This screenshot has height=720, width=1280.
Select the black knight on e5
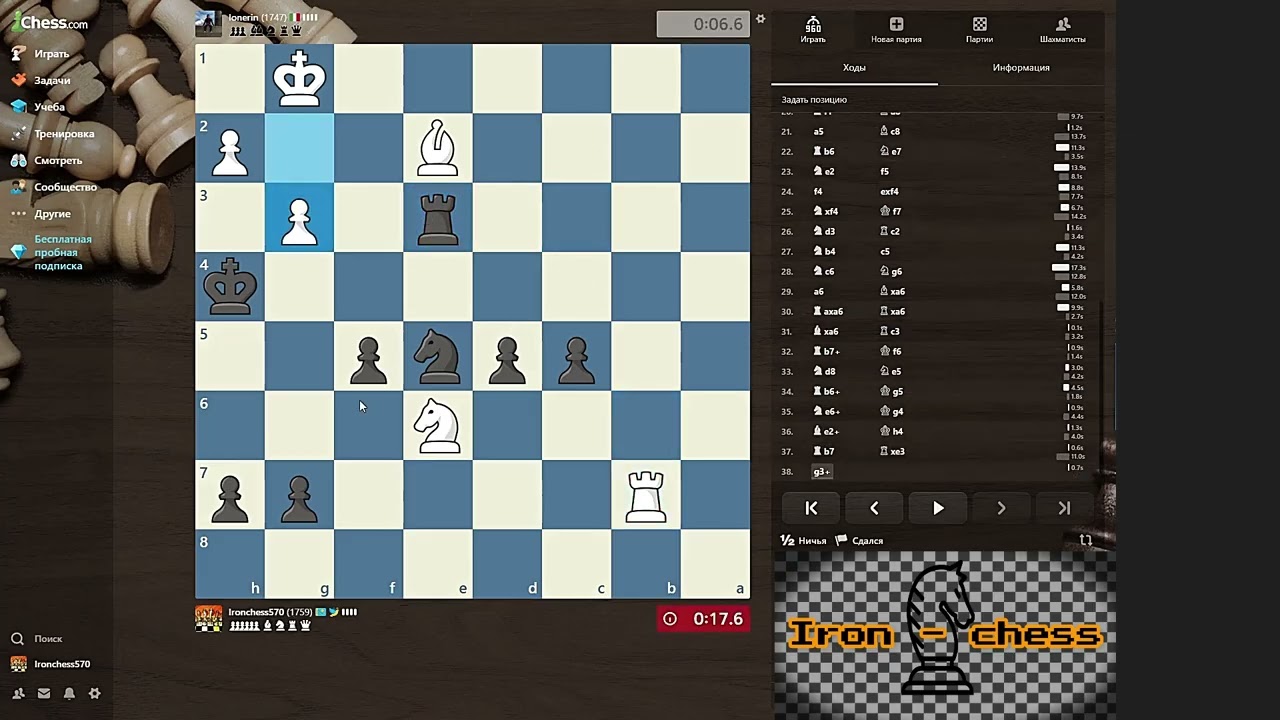[438, 356]
